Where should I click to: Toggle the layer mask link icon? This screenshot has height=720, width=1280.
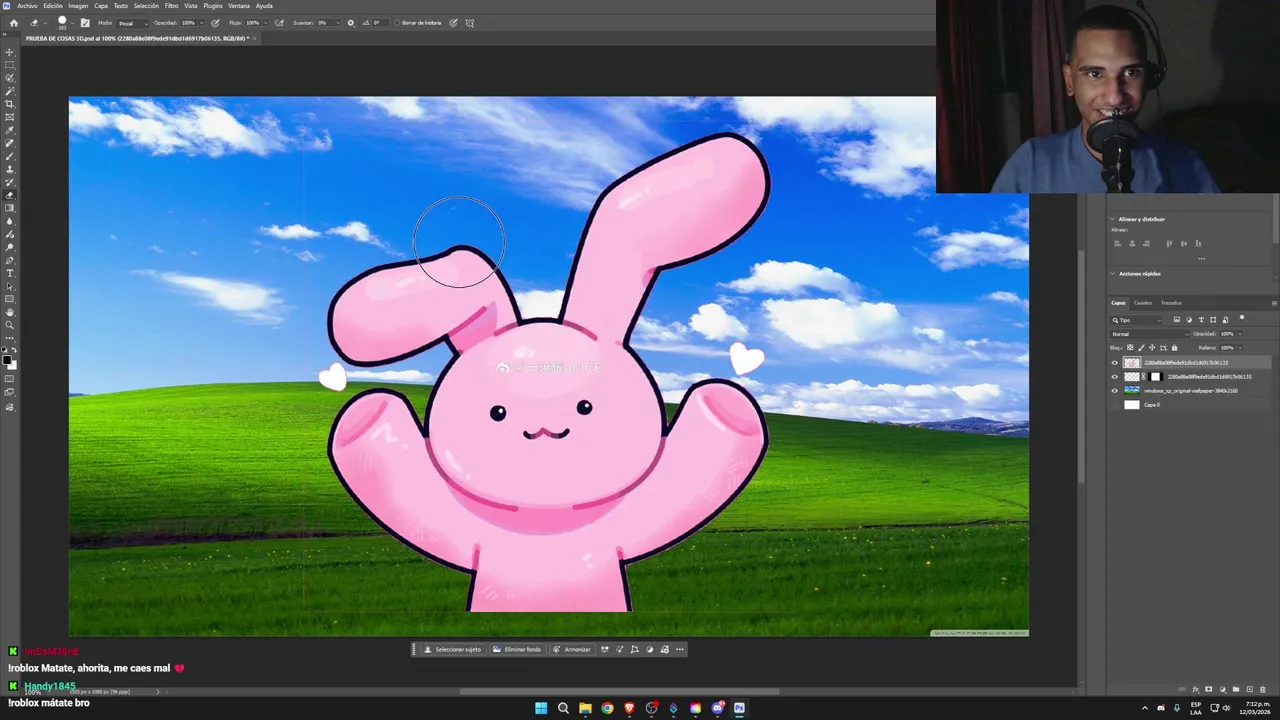[x=1144, y=377]
